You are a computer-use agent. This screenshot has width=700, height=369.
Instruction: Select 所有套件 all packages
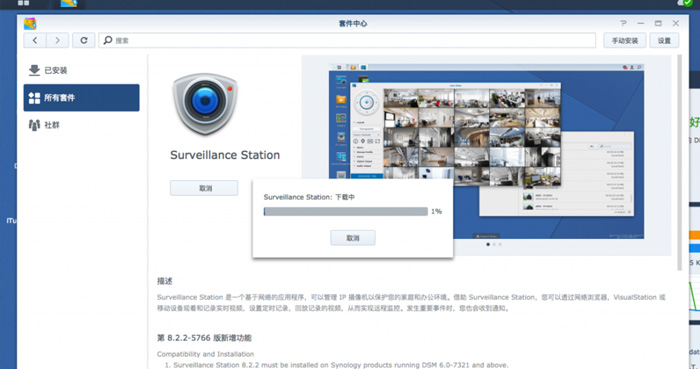pos(81,98)
